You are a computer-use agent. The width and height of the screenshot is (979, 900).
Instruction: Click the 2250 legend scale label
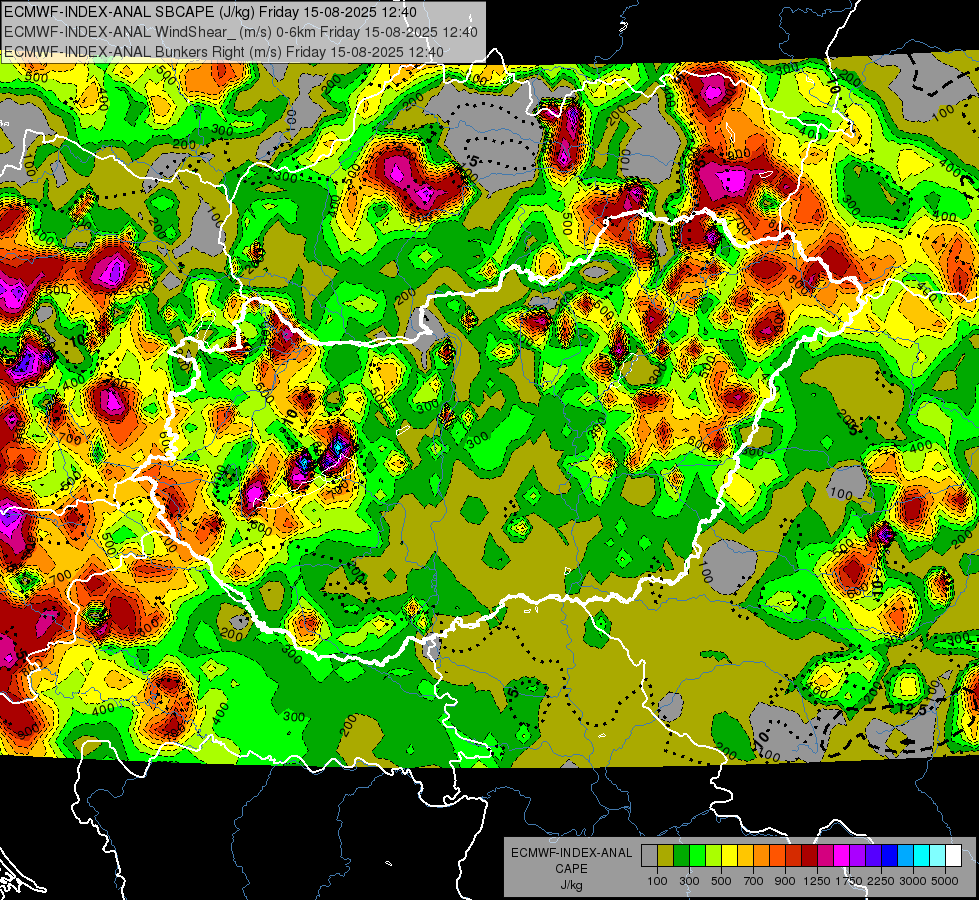(x=881, y=881)
